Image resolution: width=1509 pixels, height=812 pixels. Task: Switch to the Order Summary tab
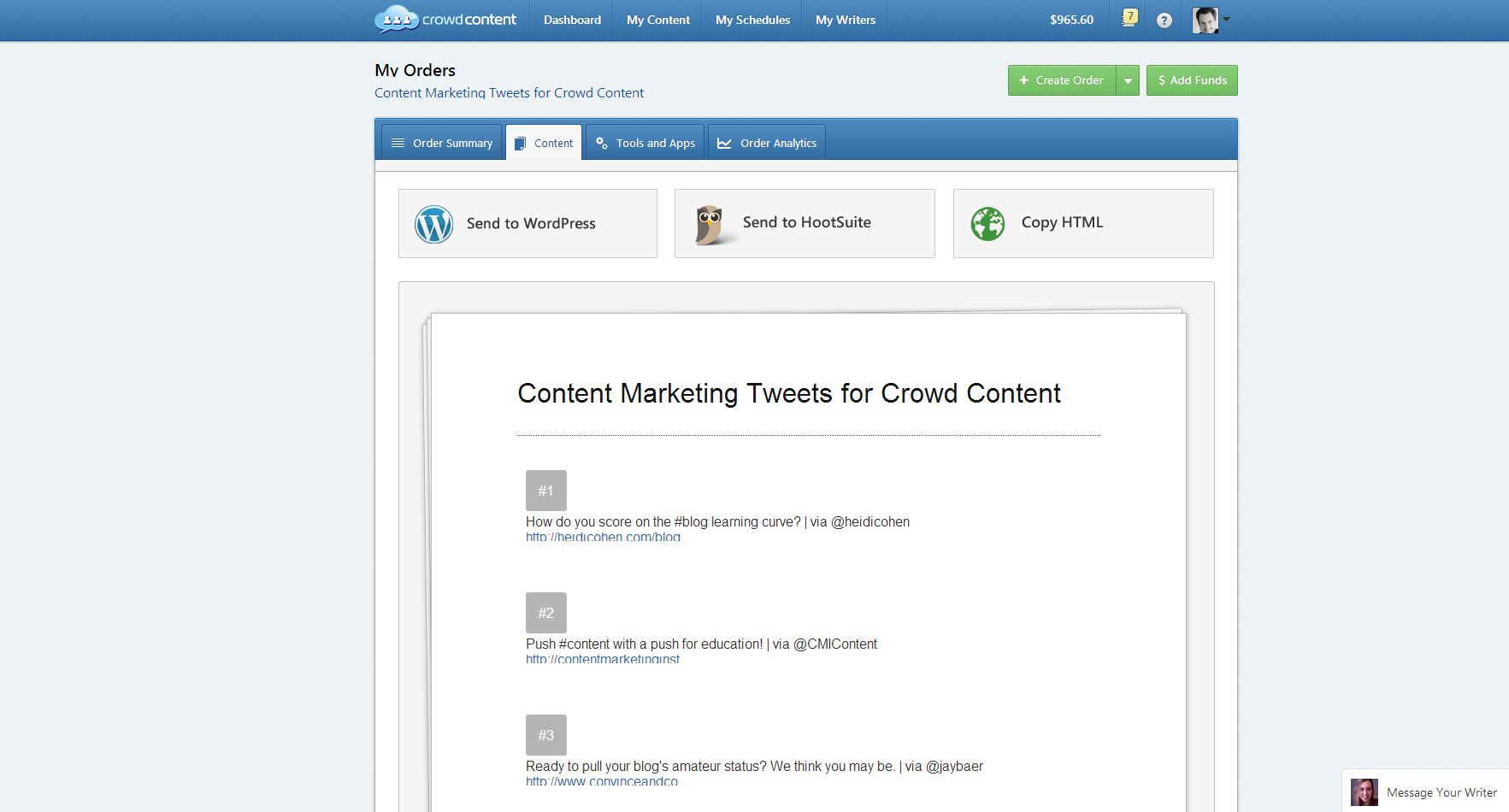(442, 143)
